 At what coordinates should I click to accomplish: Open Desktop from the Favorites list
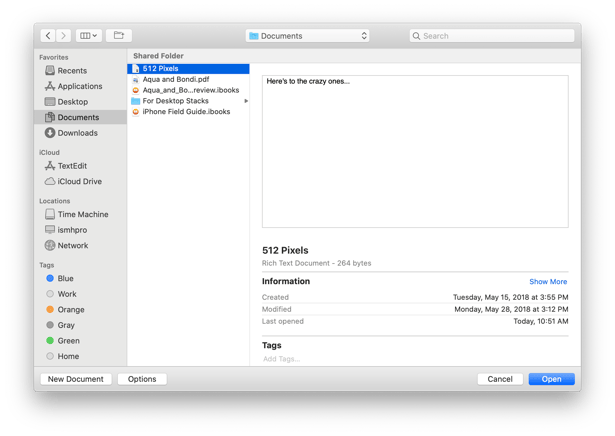pyautogui.click(x=80, y=102)
